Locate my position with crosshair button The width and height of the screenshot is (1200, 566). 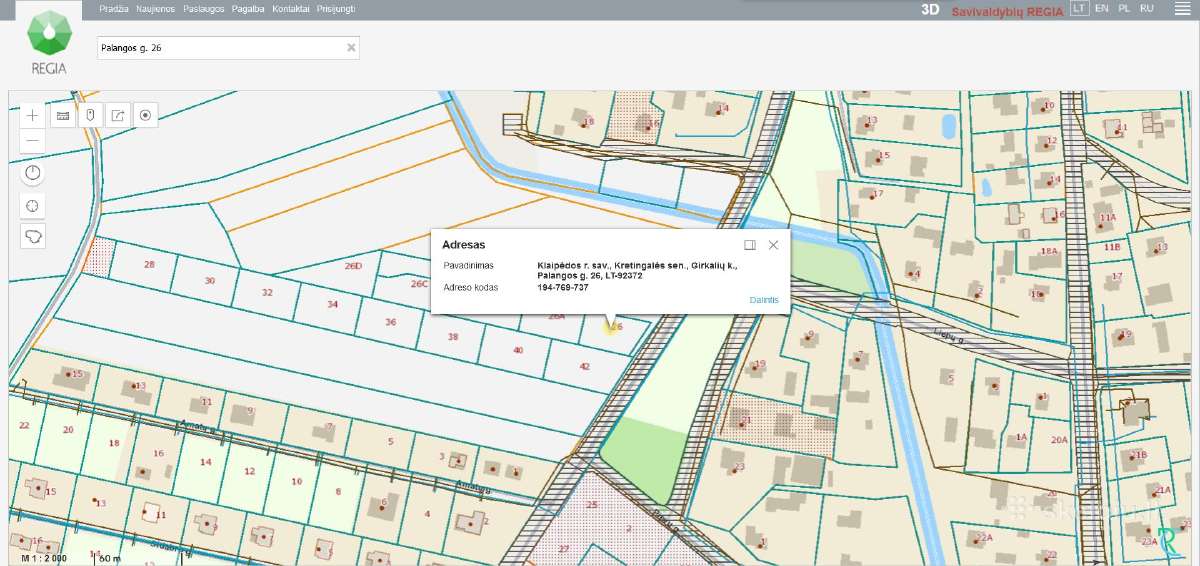click(x=33, y=206)
